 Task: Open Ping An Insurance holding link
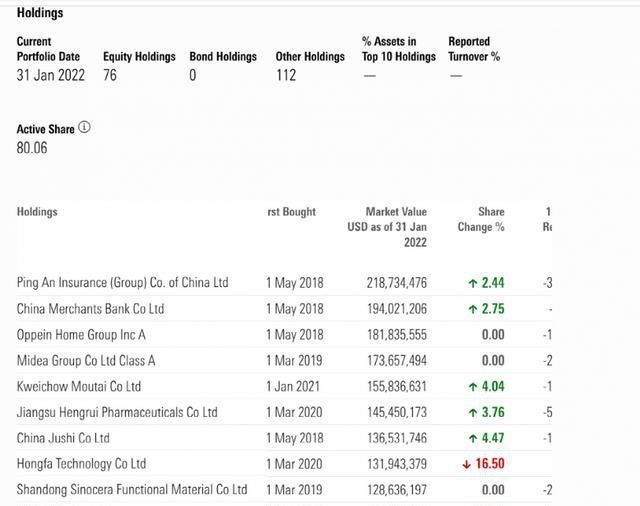click(x=122, y=282)
